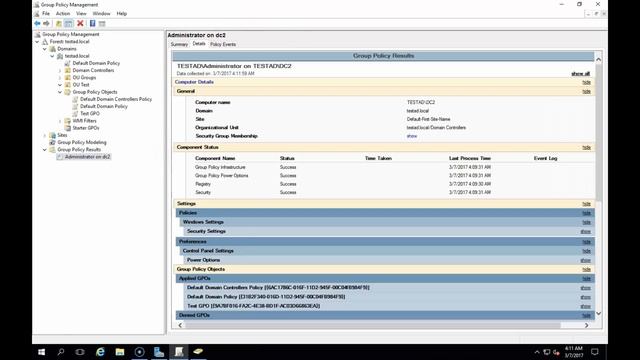The width and height of the screenshot is (640, 360).
Task: Open Server Manager from taskbar
Action: point(159,352)
